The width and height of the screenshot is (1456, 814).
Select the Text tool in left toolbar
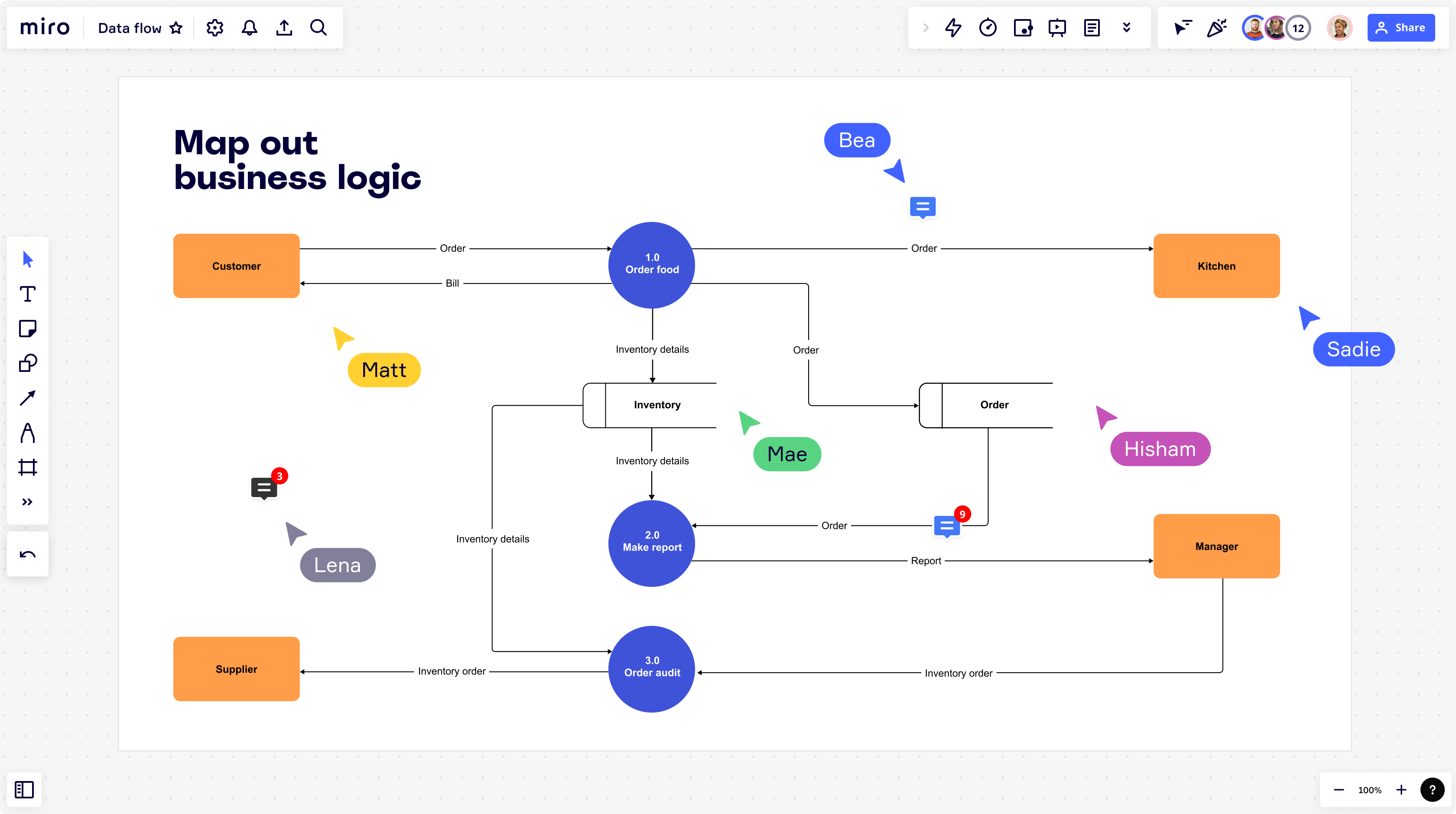(27, 294)
